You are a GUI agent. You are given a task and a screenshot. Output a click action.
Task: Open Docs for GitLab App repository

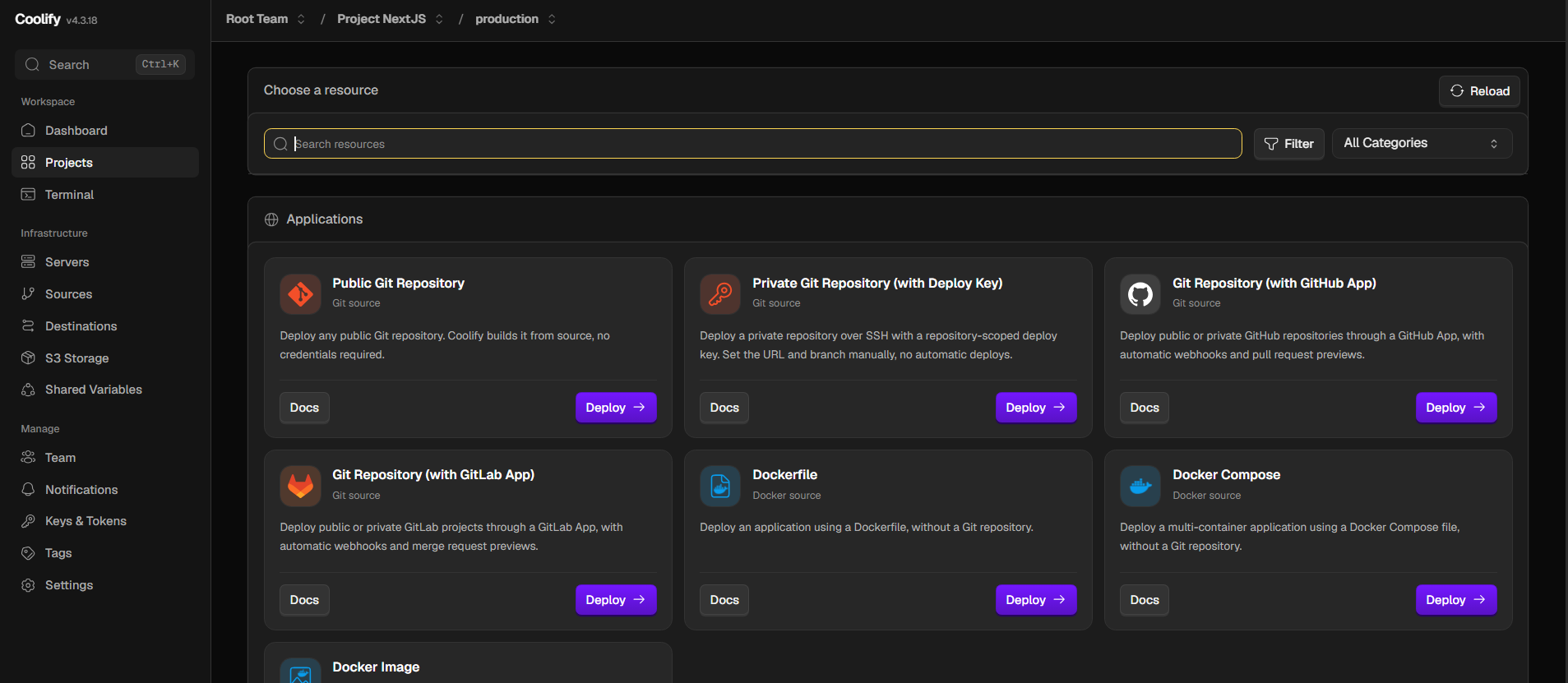tap(304, 600)
